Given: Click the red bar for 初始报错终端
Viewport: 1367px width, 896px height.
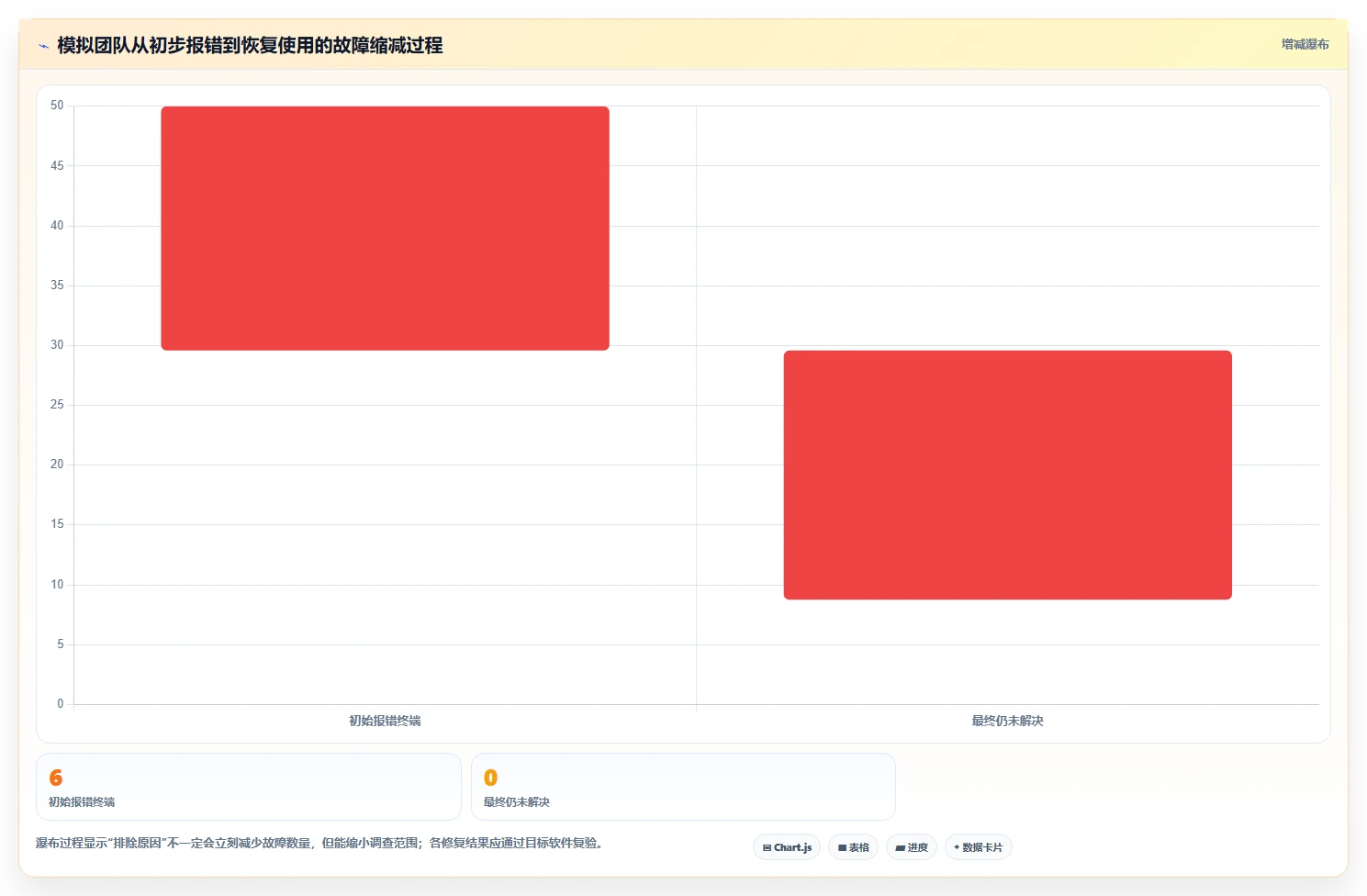Looking at the screenshot, I should (385, 229).
